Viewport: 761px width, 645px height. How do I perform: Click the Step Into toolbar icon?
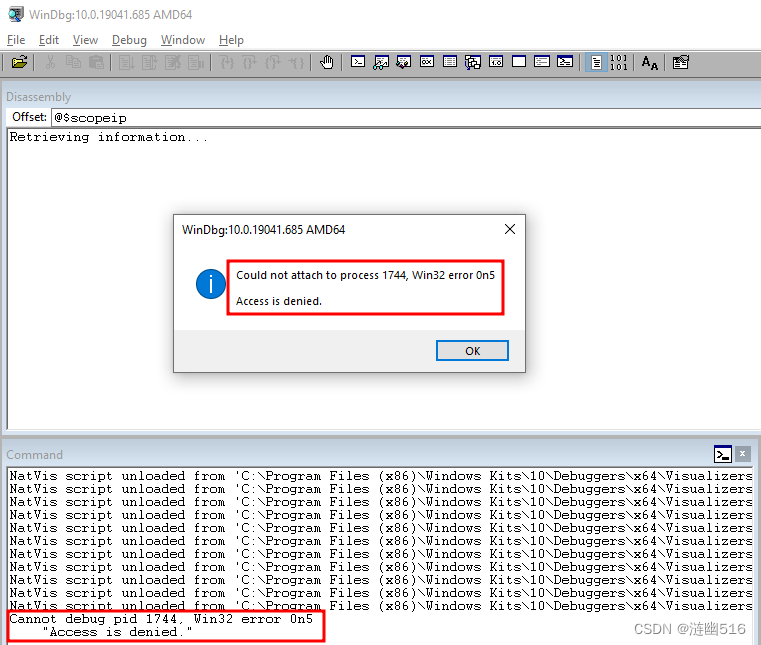pos(227,62)
